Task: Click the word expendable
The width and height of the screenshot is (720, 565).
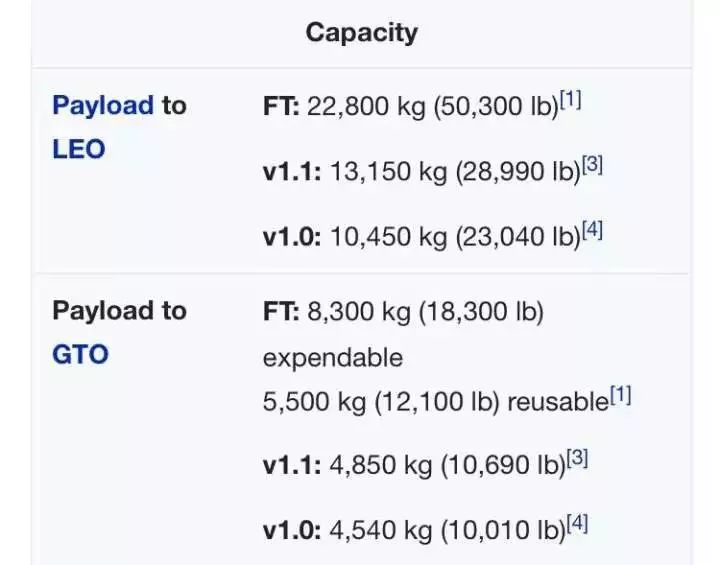Action: point(333,357)
